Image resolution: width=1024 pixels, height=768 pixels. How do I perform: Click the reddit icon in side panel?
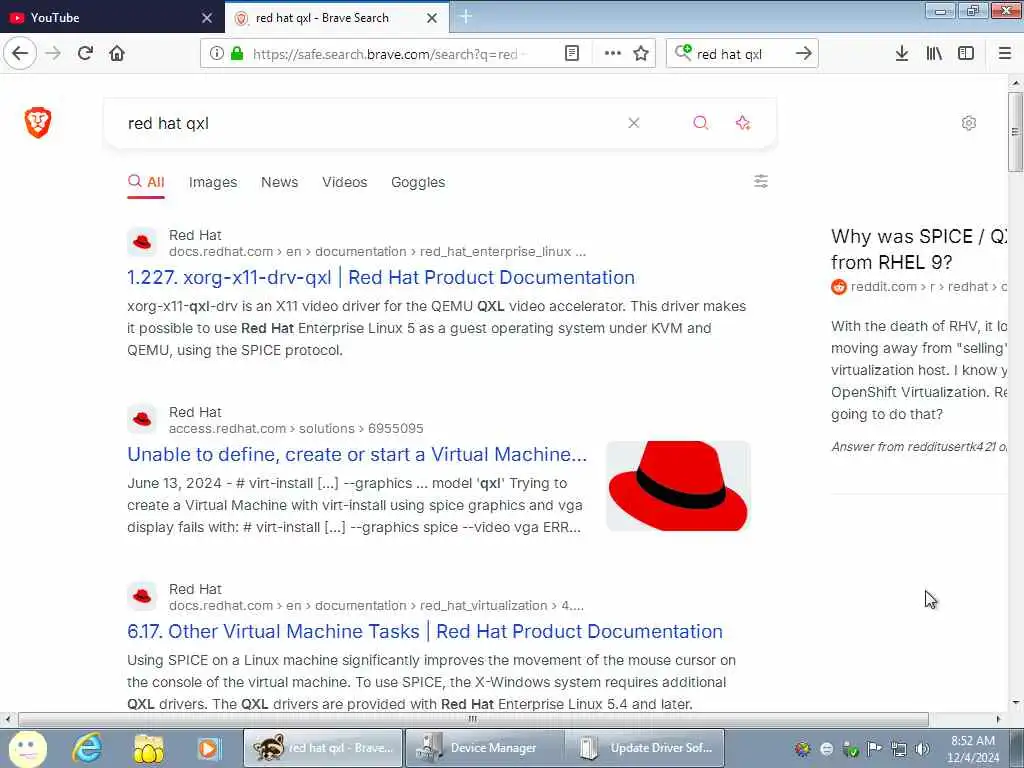(839, 286)
